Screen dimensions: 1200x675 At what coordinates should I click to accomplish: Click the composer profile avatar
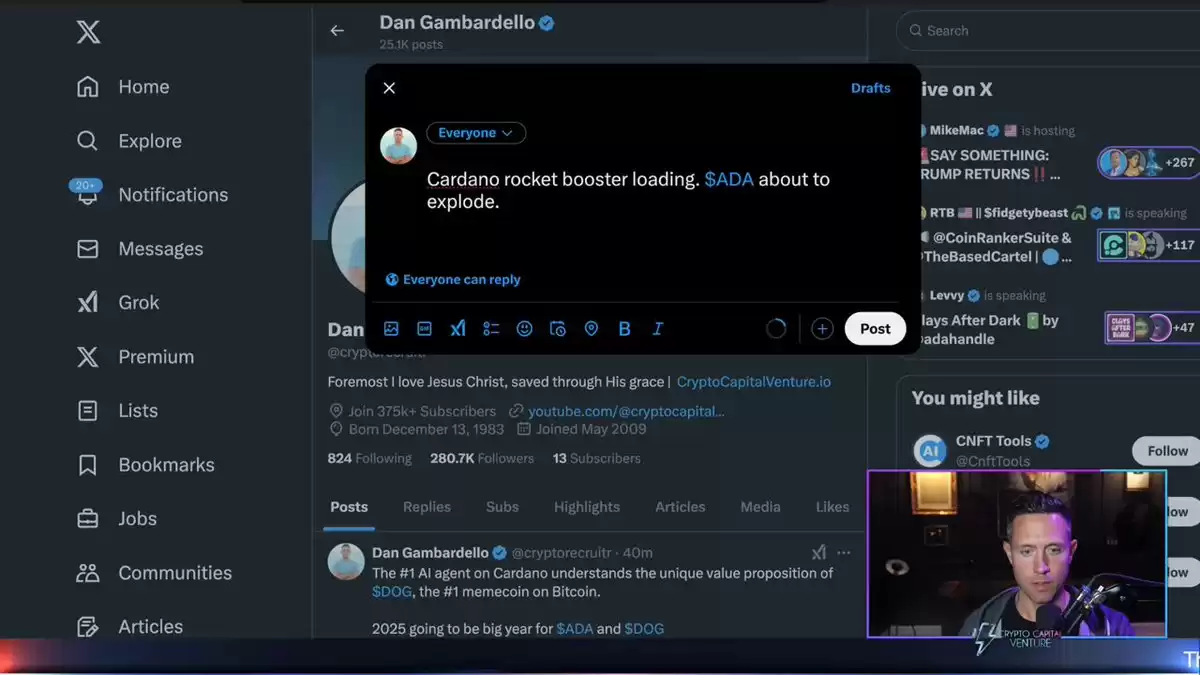398,146
